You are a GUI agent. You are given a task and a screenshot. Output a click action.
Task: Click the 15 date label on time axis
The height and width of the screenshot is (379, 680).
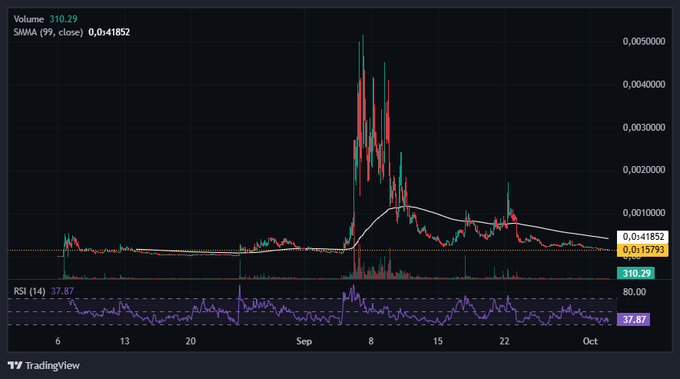438,341
